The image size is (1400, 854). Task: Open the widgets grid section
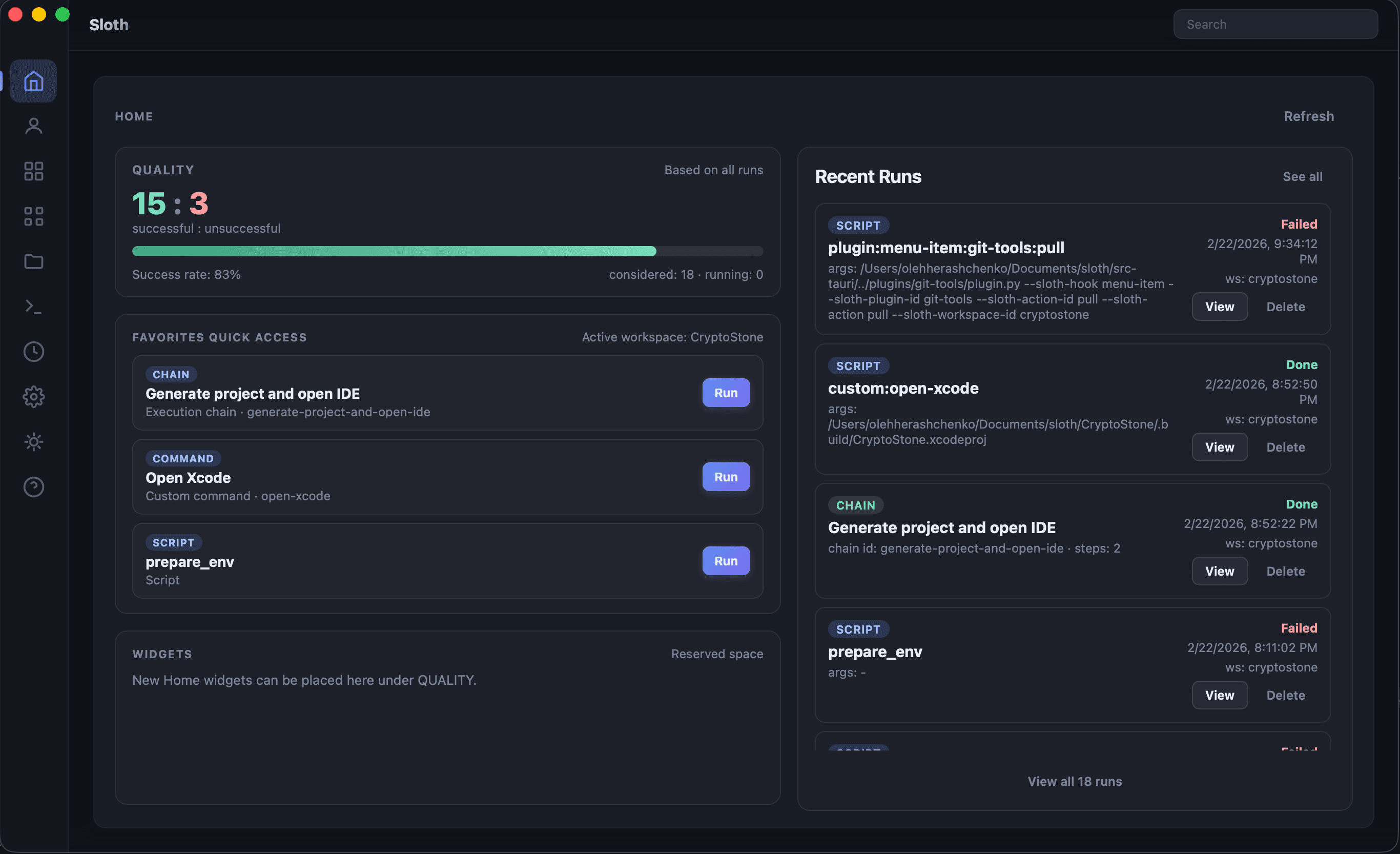click(33, 216)
